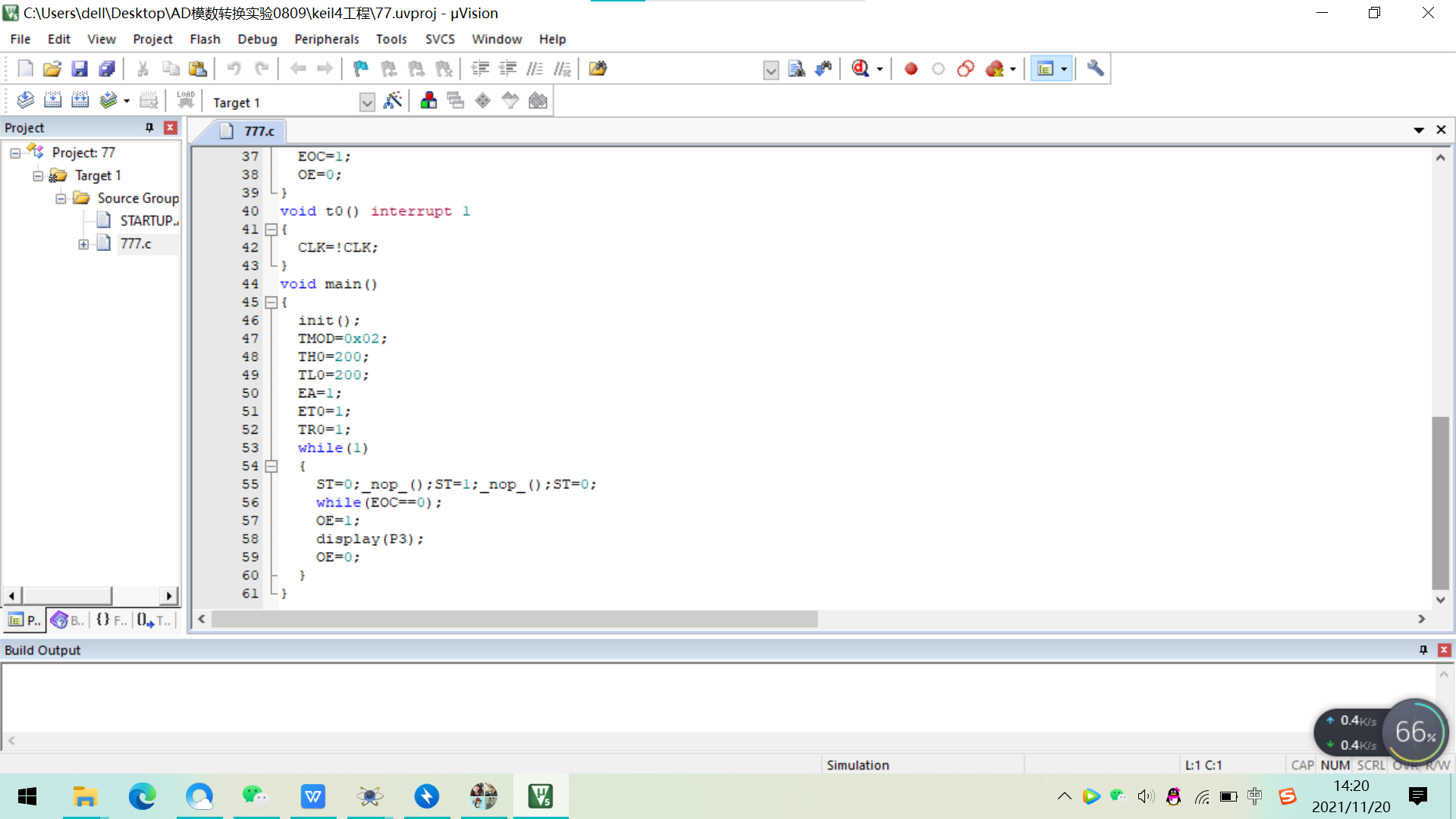Screen dimensions: 1456x819
Task: Open File Explorer from the taskbar
Action: point(85,796)
